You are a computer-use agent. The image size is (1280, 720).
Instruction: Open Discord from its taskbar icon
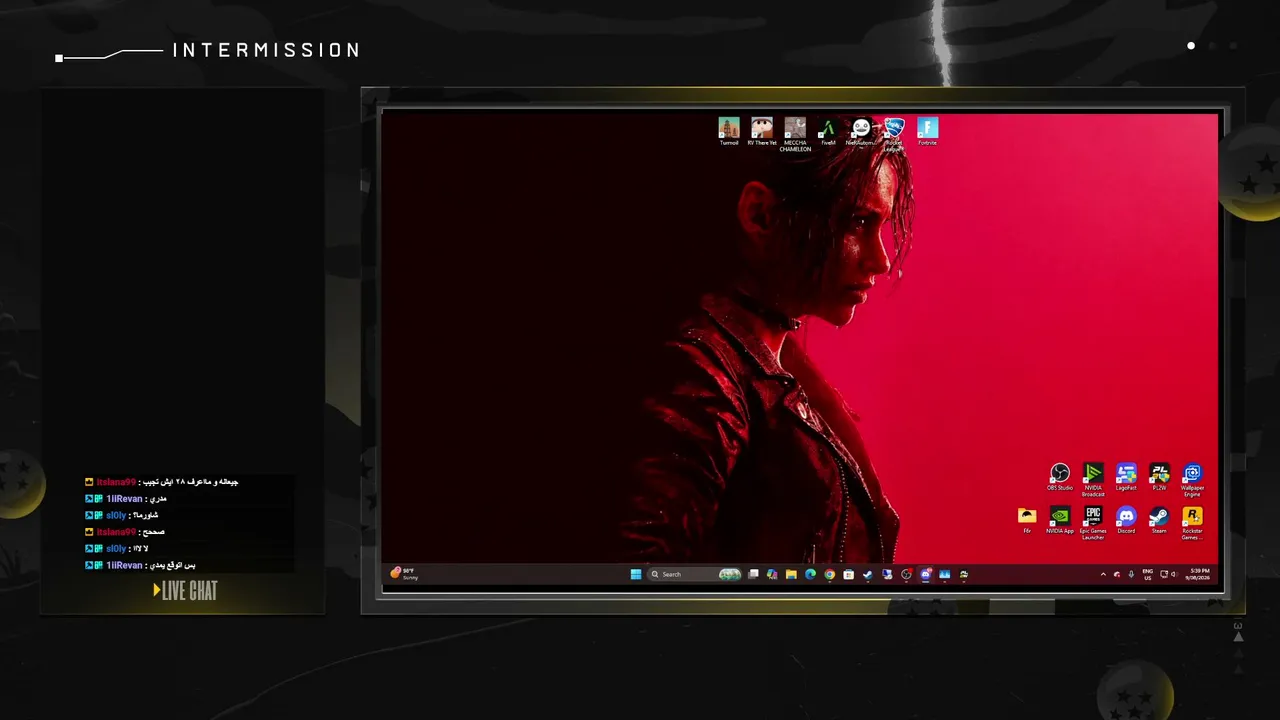(925, 574)
